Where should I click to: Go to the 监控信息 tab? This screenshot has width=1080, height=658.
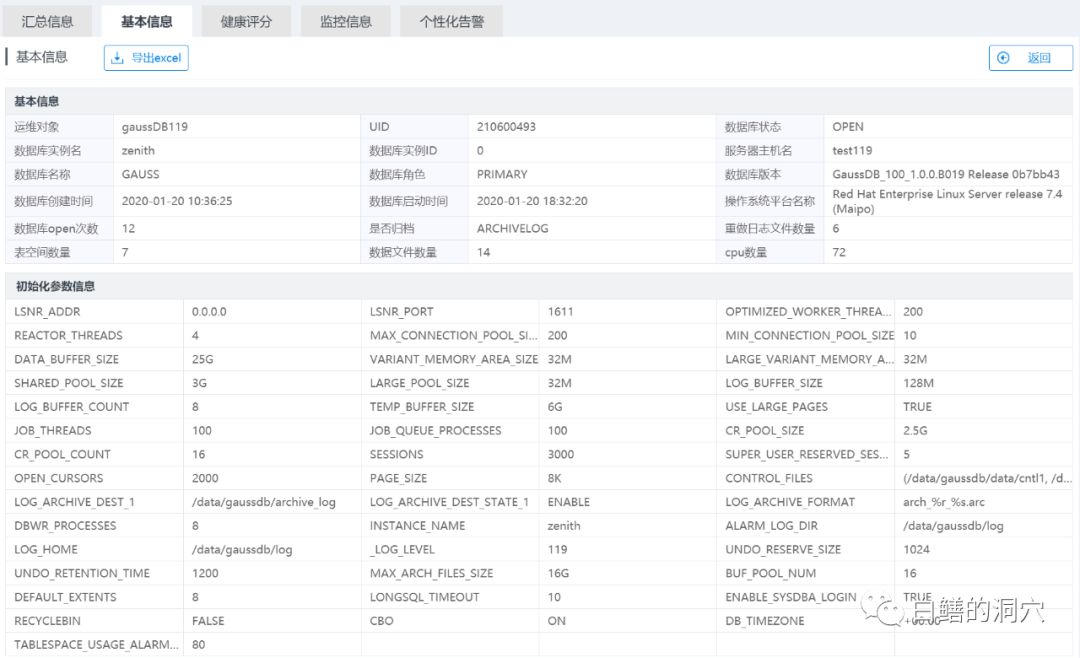click(346, 21)
